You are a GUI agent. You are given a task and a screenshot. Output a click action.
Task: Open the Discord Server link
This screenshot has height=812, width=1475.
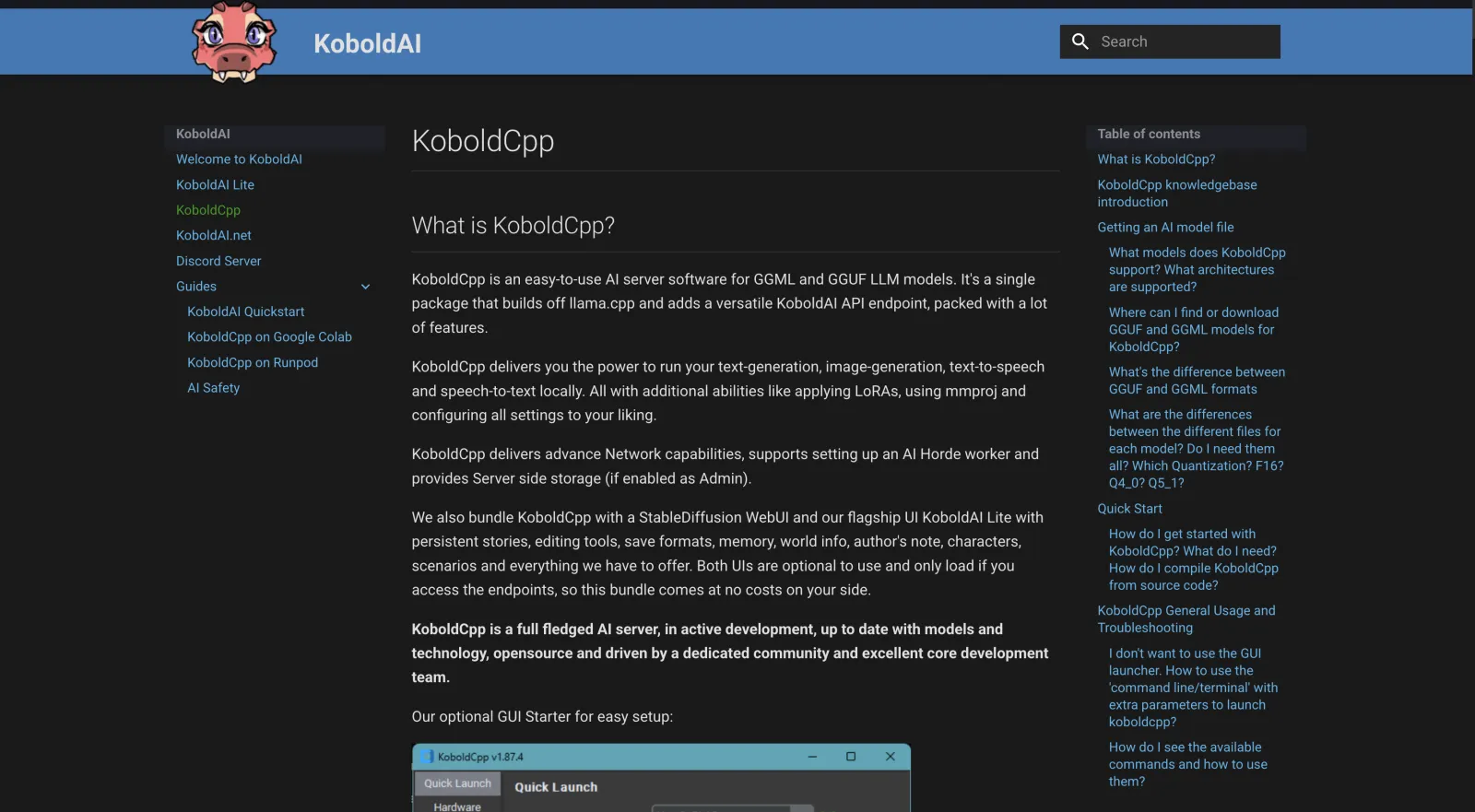[x=218, y=262]
